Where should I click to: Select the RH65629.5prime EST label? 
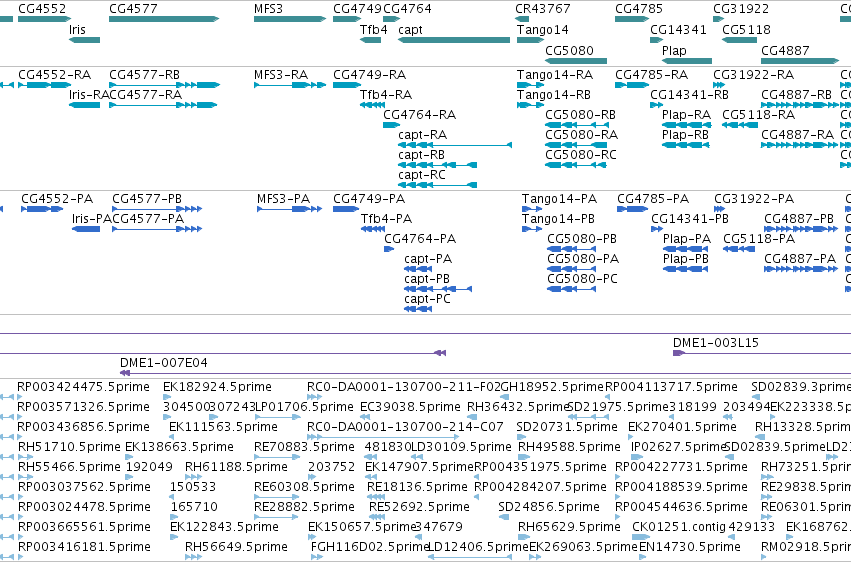pyautogui.click(x=569, y=527)
